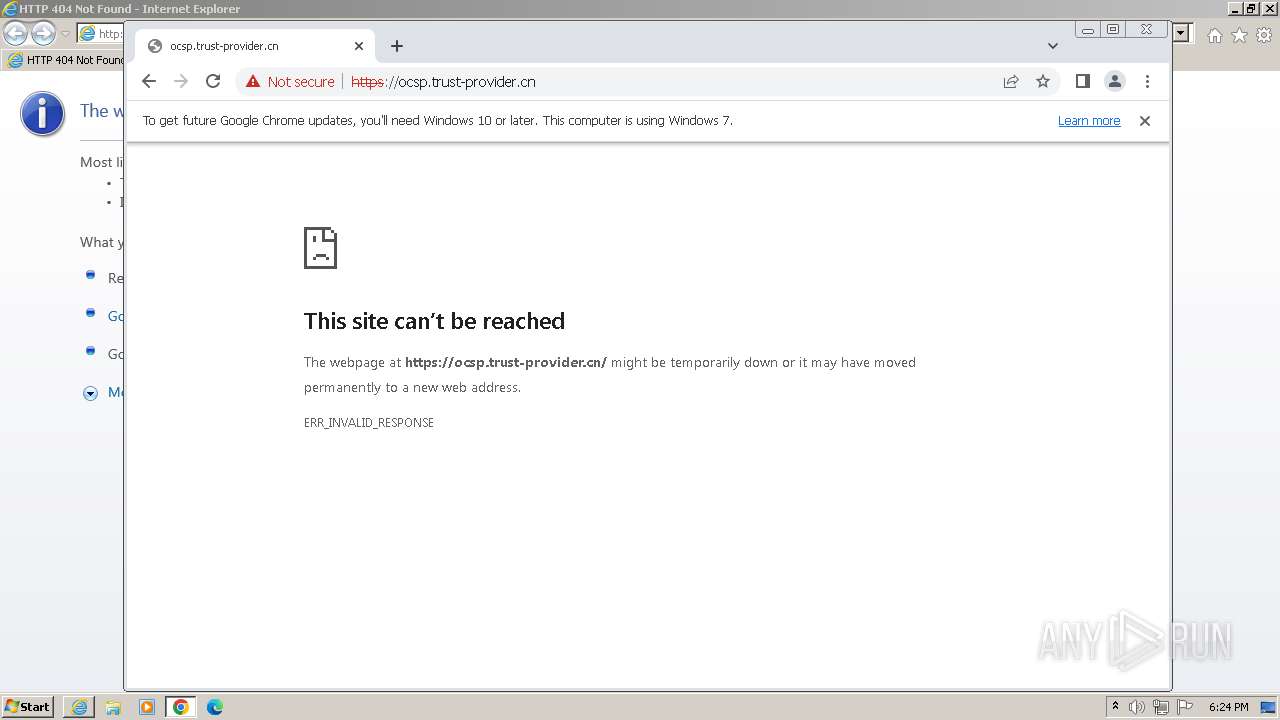Click the sad page icon
Image resolution: width=1280 pixels, height=720 pixels.
tap(320, 248)
